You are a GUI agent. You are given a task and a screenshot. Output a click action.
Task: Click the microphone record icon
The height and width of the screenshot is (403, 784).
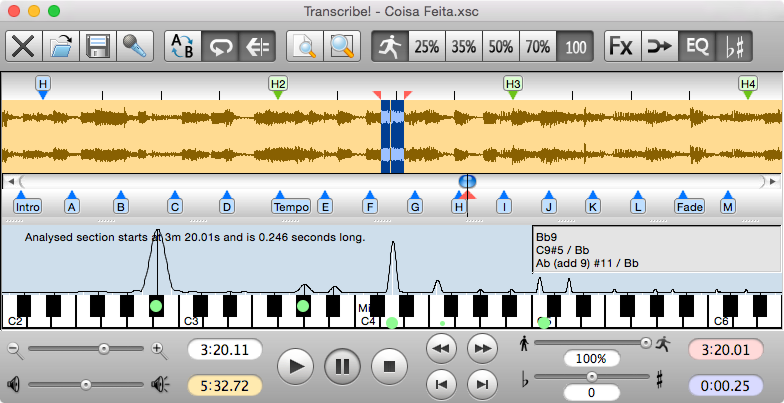pos(133,46)
